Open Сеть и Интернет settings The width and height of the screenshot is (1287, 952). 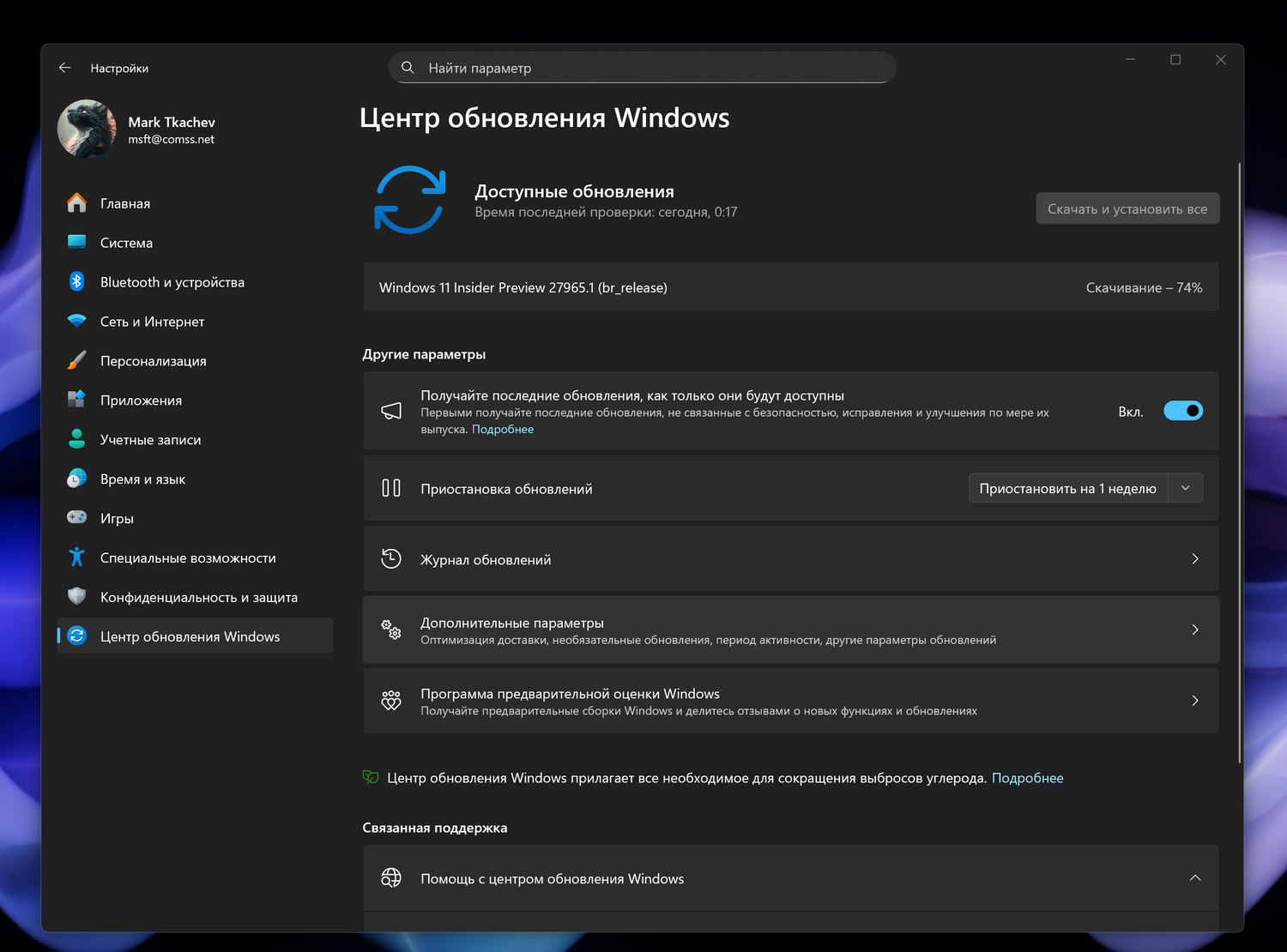[x=152, y=321]
